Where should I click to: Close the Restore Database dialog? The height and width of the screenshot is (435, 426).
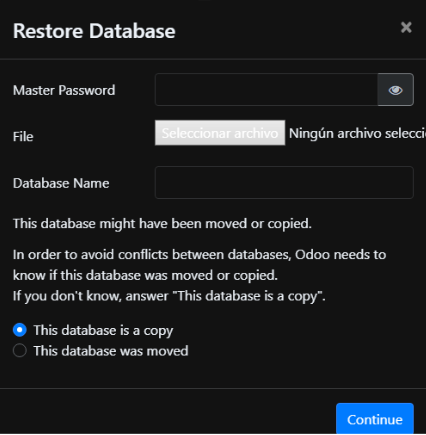[x=406, y=27]
